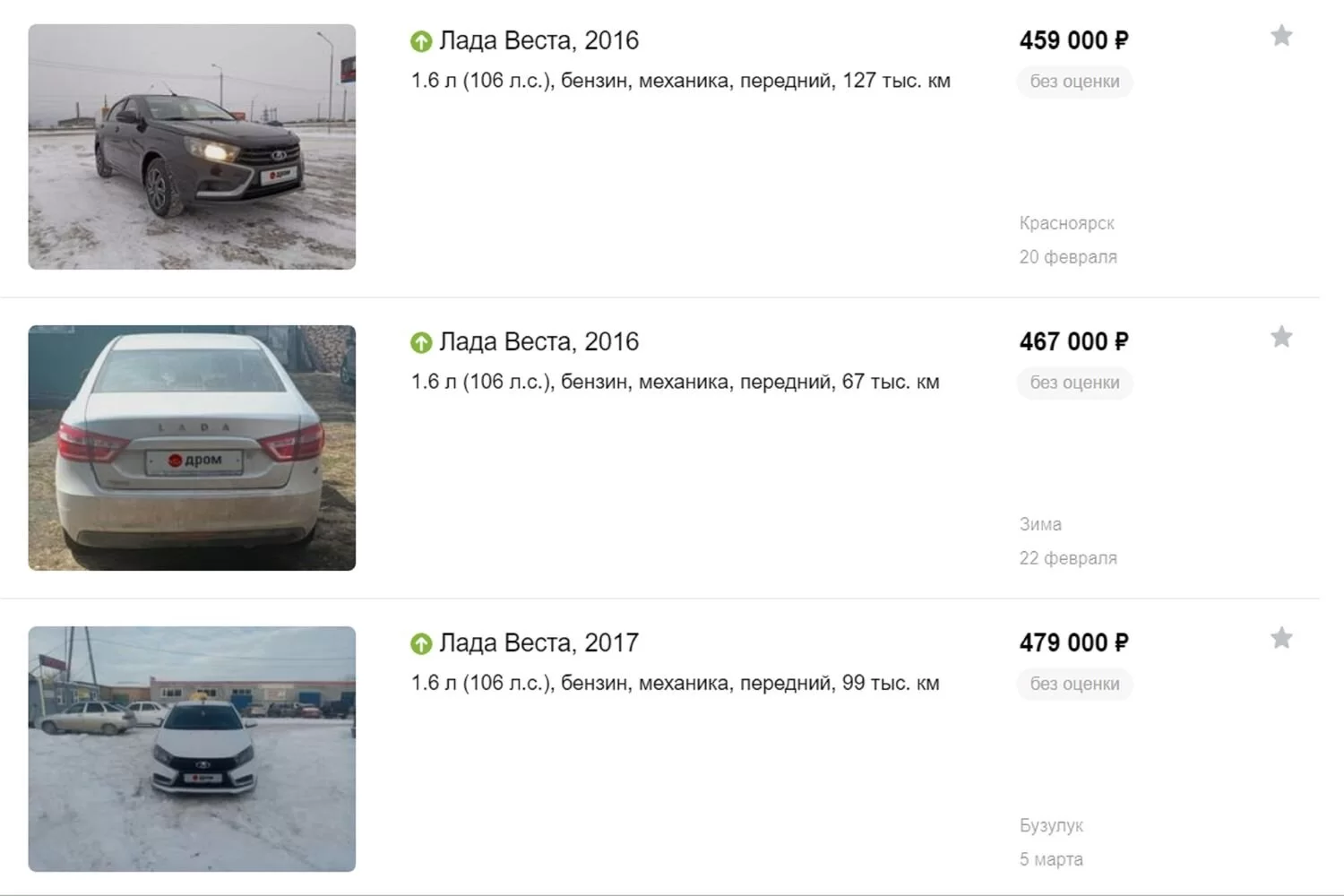The height and width of the screenshot is (896, 1344).
Task: Click the specs line with 127 тыс. км
Action: pos(680,81)
